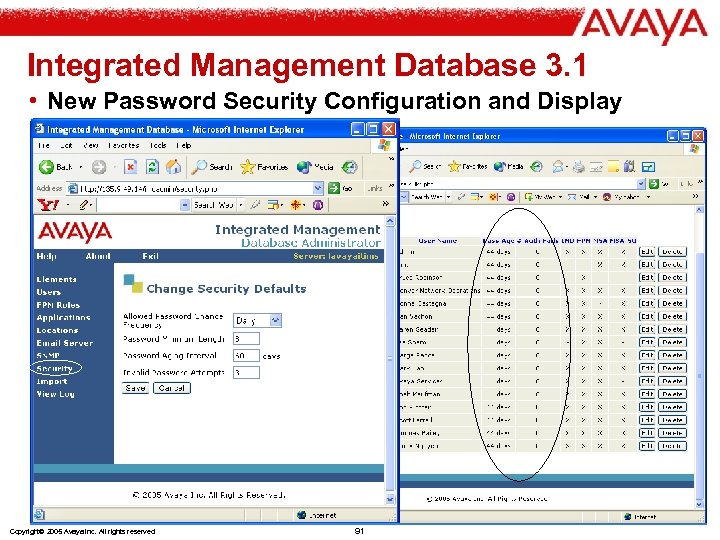Expand front Yahoo toolbar overflow chevron
This screenshot has width=720, height=540.
tap(386, 203)
